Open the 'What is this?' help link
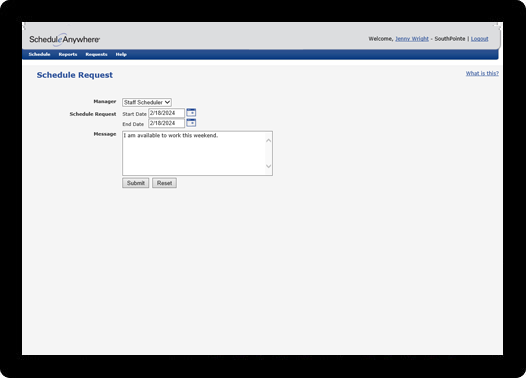Screen dimensions: 526x378 (482, 73)
